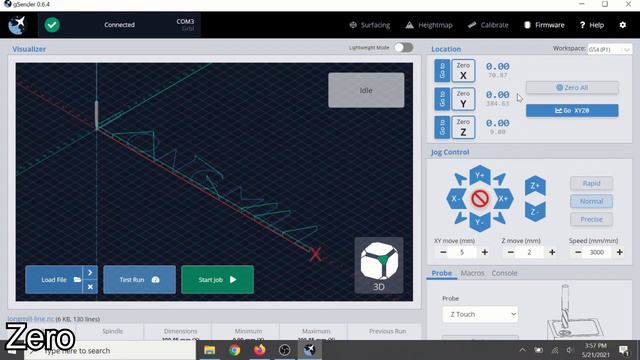Open File Explorer from taskbar
This screenshot has width=640, height=360.
[x=209, y=350]
